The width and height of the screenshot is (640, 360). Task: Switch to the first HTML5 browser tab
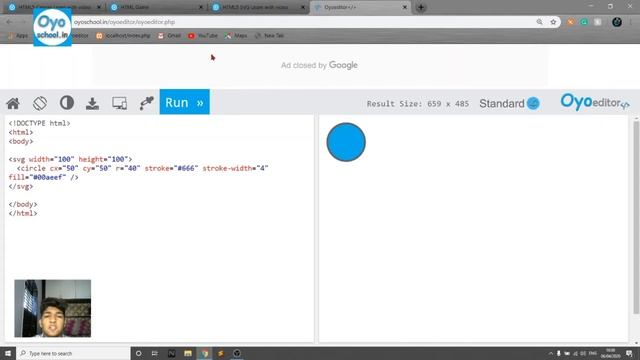click(x=54, y=7)
